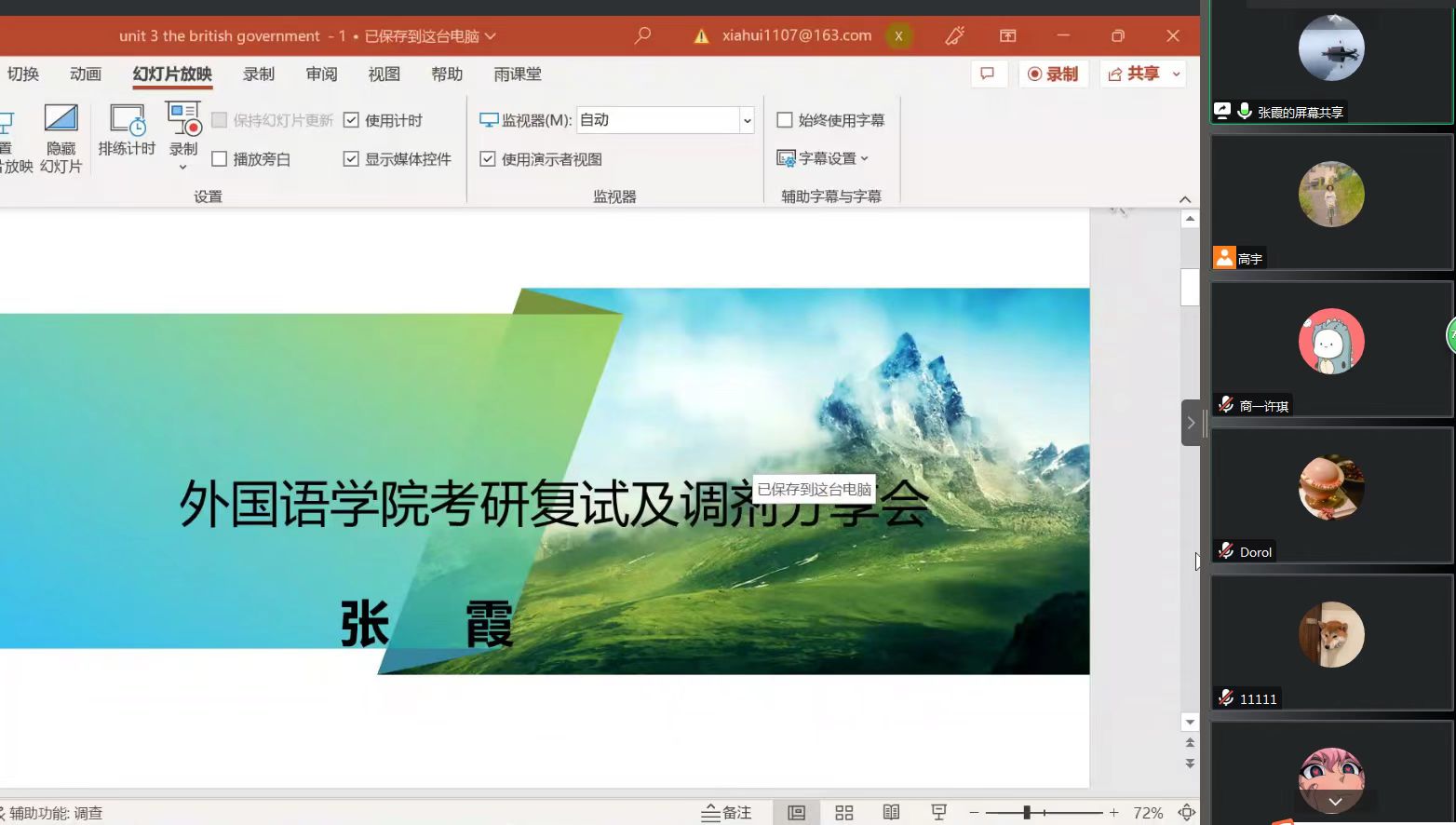
Task: Toggle the Use Timings (使用计时) checkbox
Action: pos(351,120)
